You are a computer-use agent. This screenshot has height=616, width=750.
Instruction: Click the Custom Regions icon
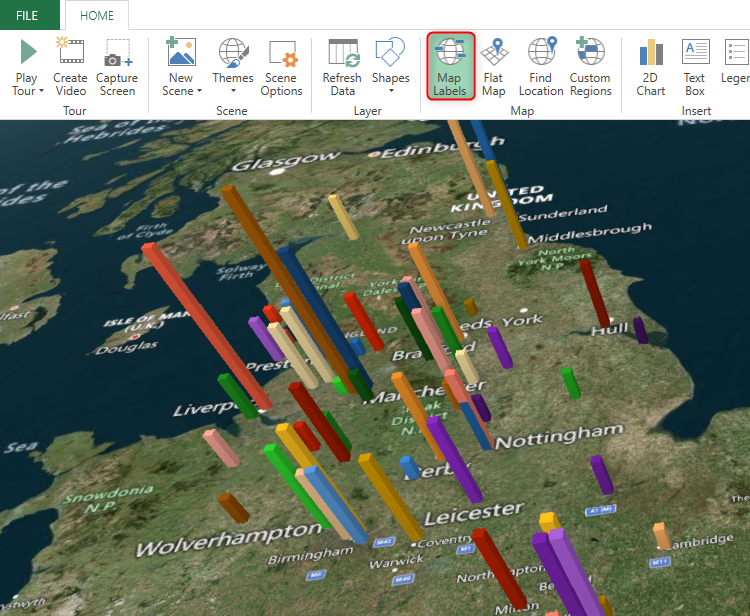[590, 68]
